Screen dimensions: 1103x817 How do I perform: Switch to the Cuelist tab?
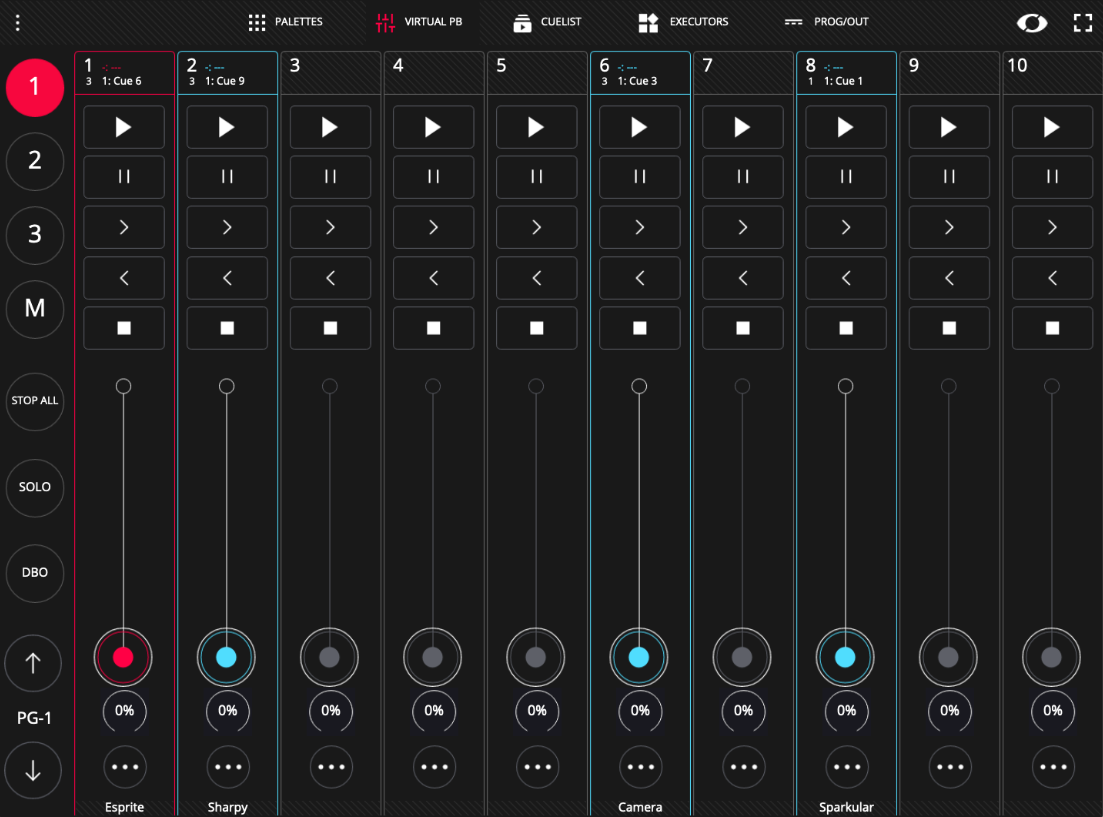tap(547, 23)
